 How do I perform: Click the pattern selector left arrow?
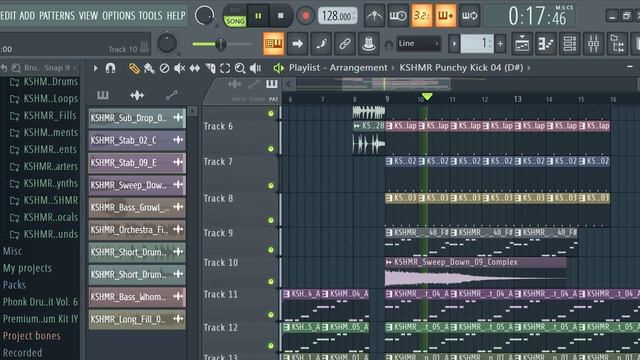point(454,43)
